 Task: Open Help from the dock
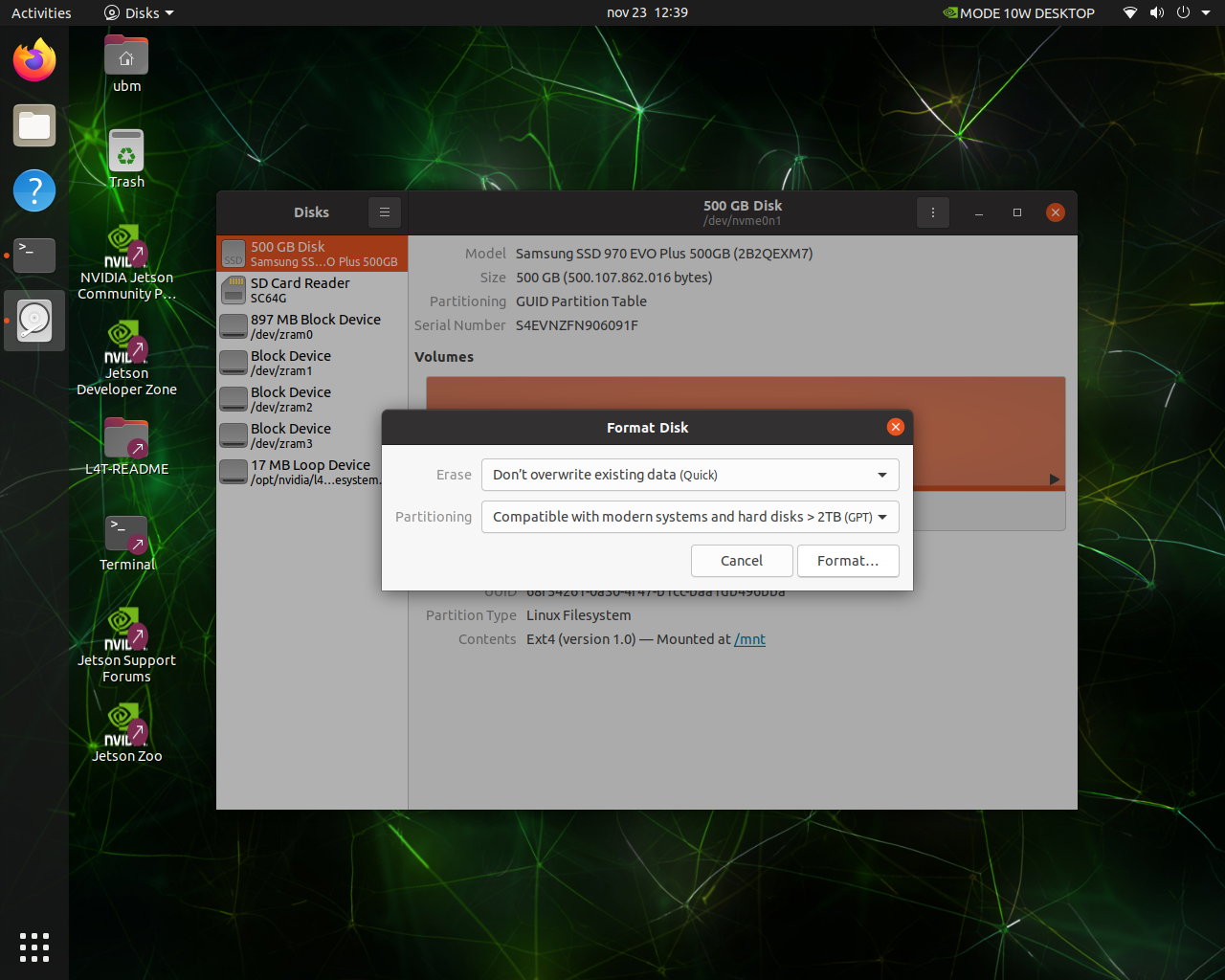(x=34, y=190)
